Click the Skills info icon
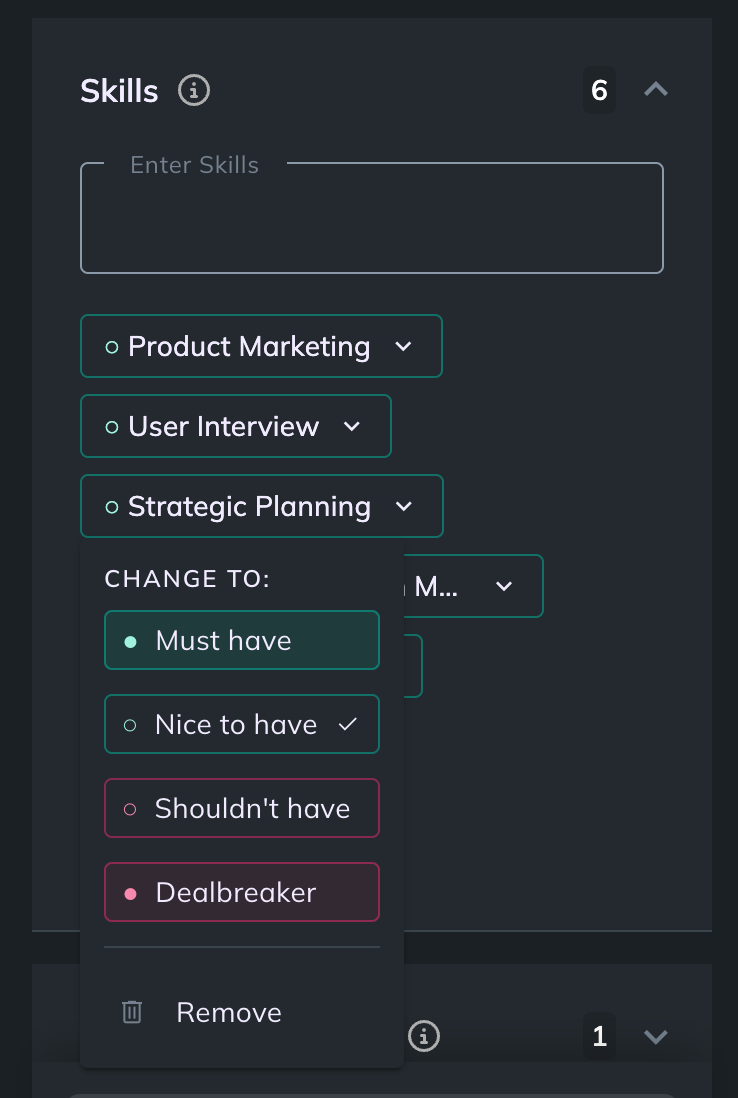 194,90
